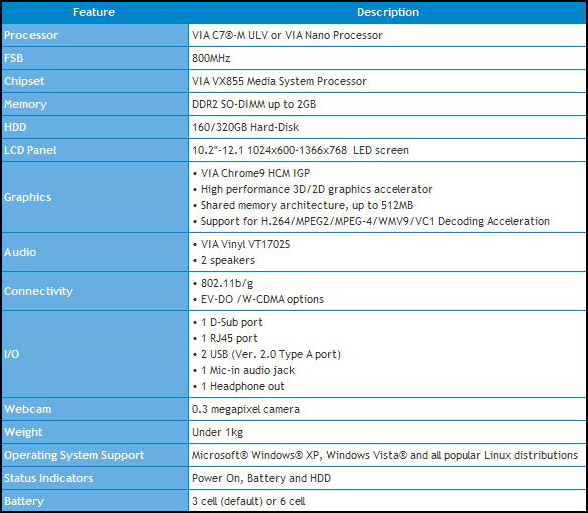This screenshot has width=588, height=513.
Task: Select the Status Indicators row label
Action: pos(48,478)
